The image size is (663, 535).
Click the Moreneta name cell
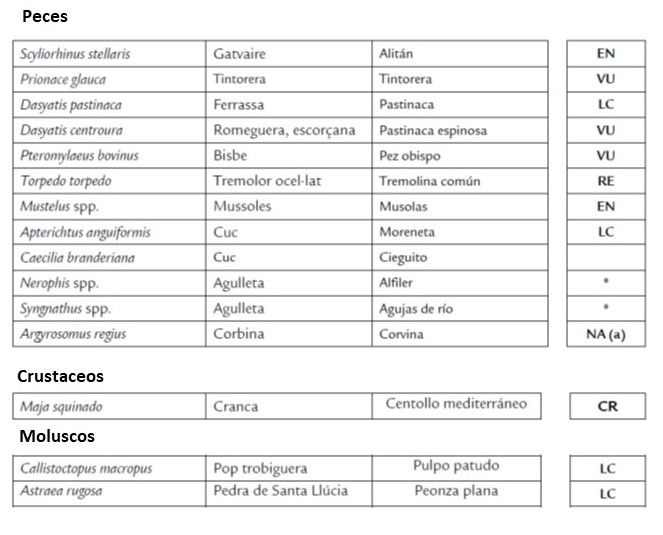point(409,232)
